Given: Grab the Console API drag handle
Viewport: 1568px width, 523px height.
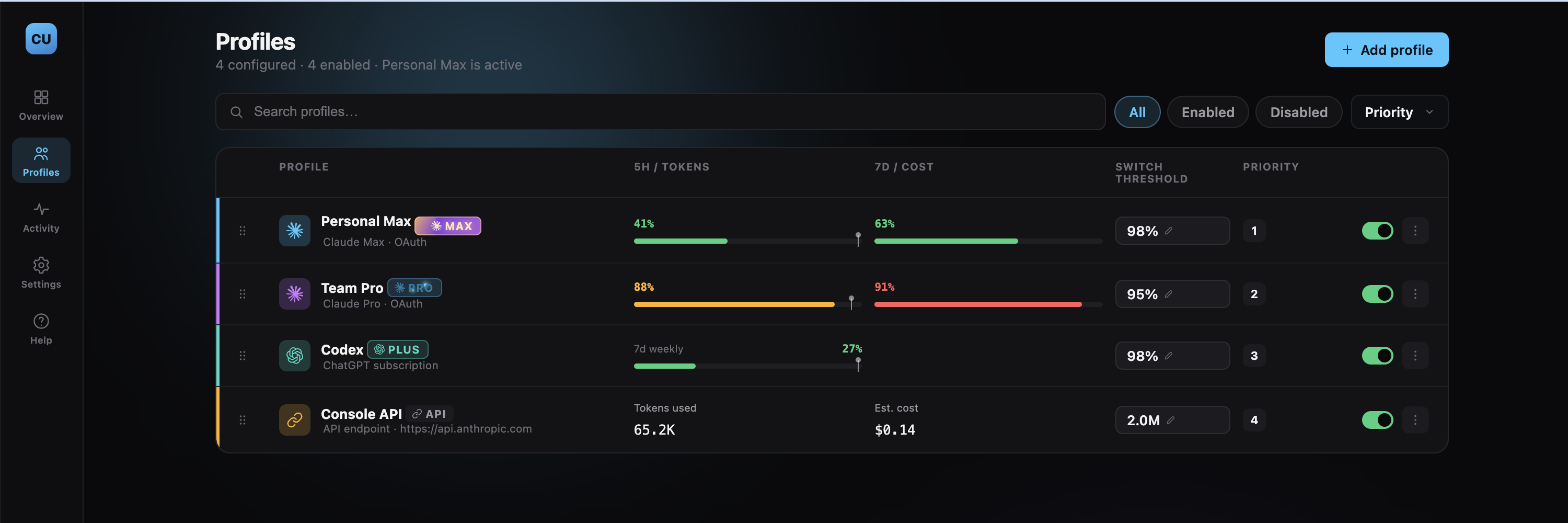Looking at the screenshot, I should click(x=243, y=420).
